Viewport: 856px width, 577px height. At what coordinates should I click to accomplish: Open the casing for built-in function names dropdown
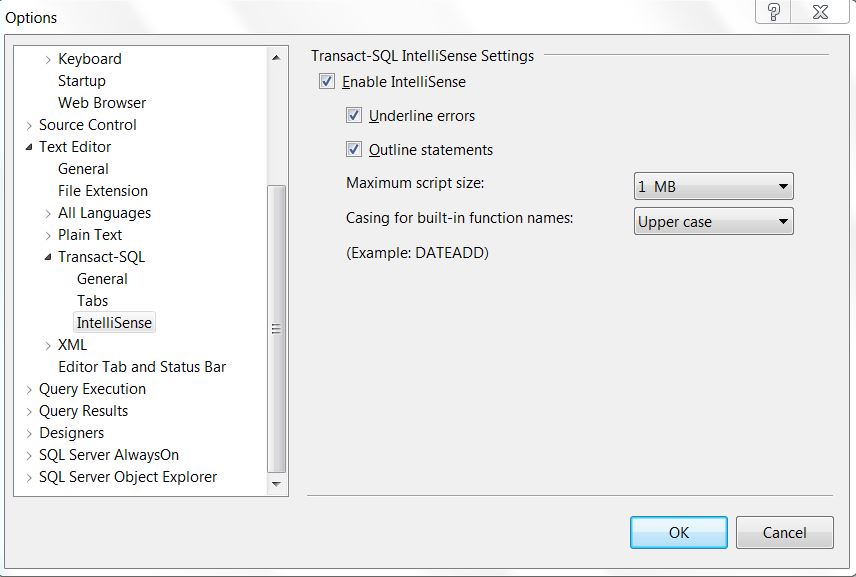782,221
